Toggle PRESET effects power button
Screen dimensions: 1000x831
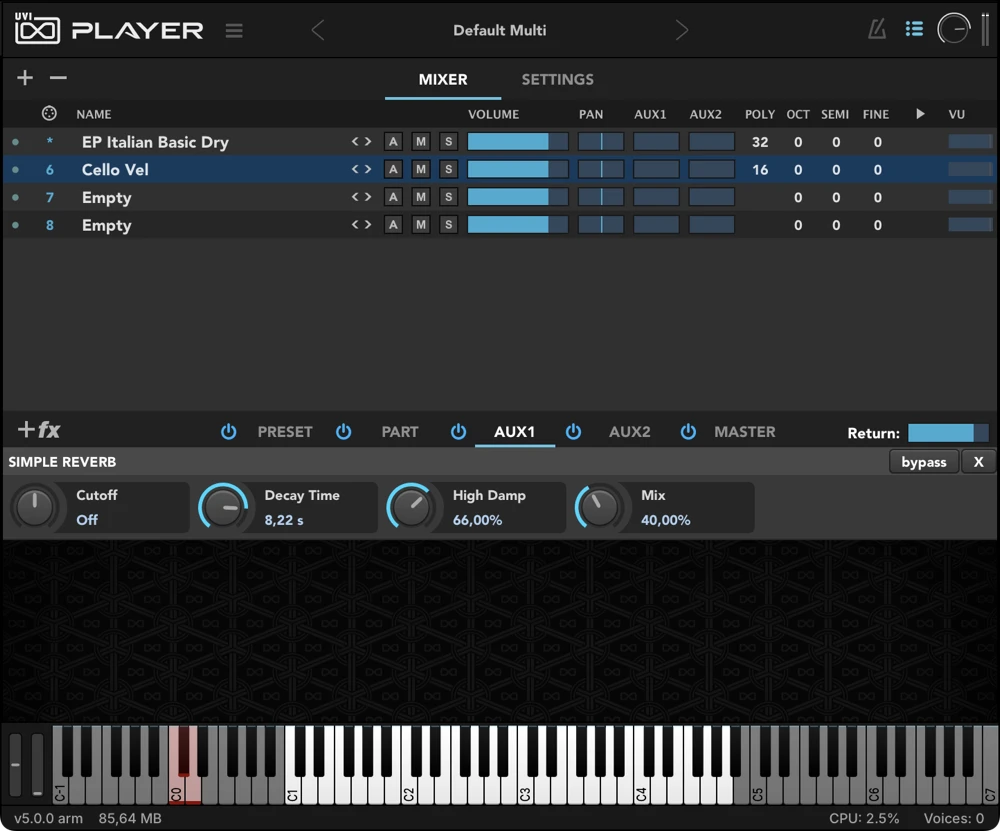pos(228,432)
